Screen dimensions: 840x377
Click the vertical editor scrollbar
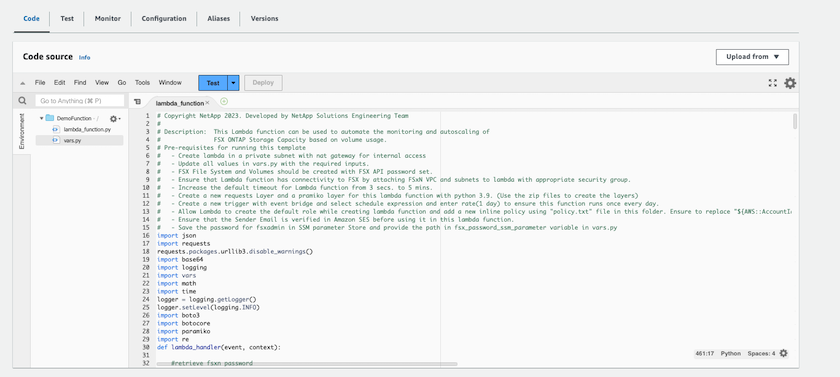795,121
